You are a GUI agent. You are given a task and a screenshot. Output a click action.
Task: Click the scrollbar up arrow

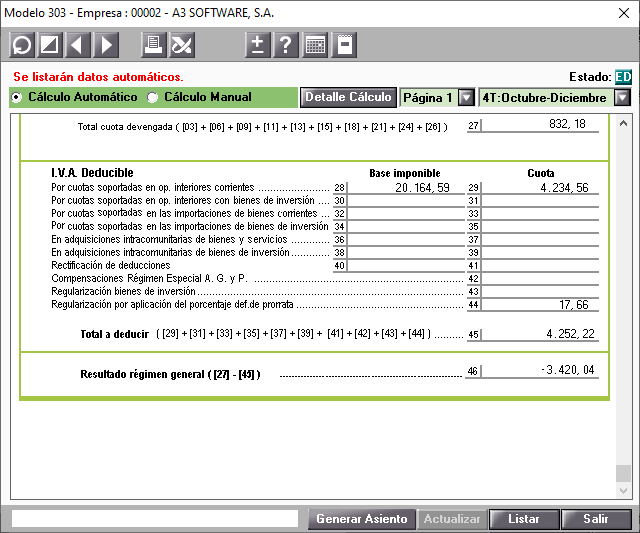point(623,123)
